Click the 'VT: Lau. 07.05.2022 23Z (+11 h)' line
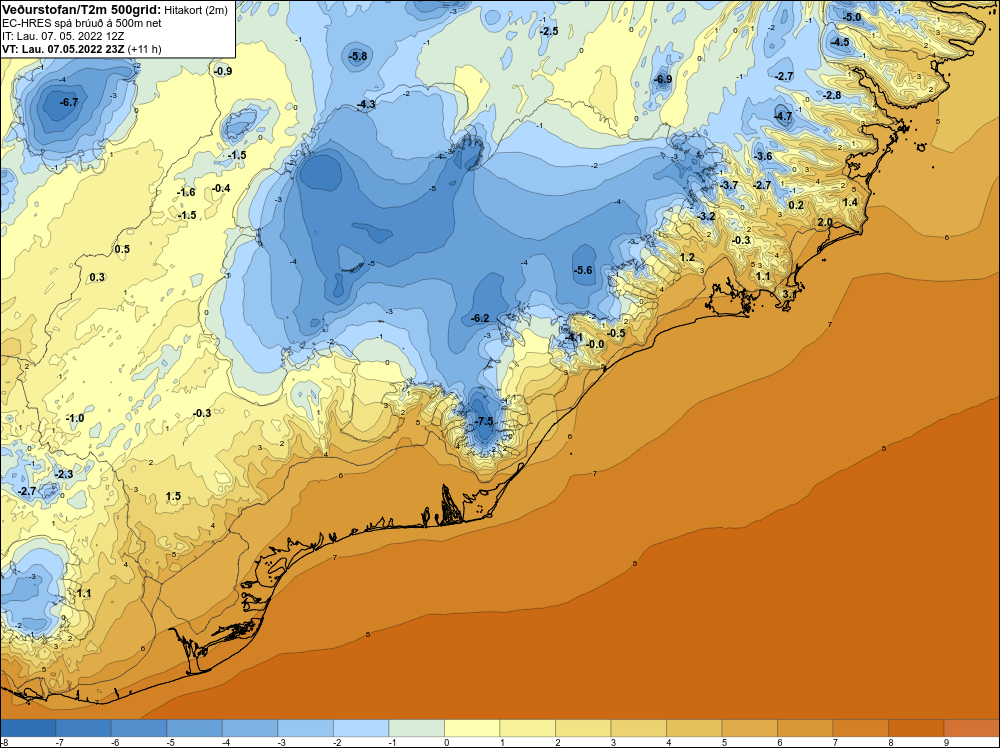Screen dimensions: 1000x748 tap(82, 49)
